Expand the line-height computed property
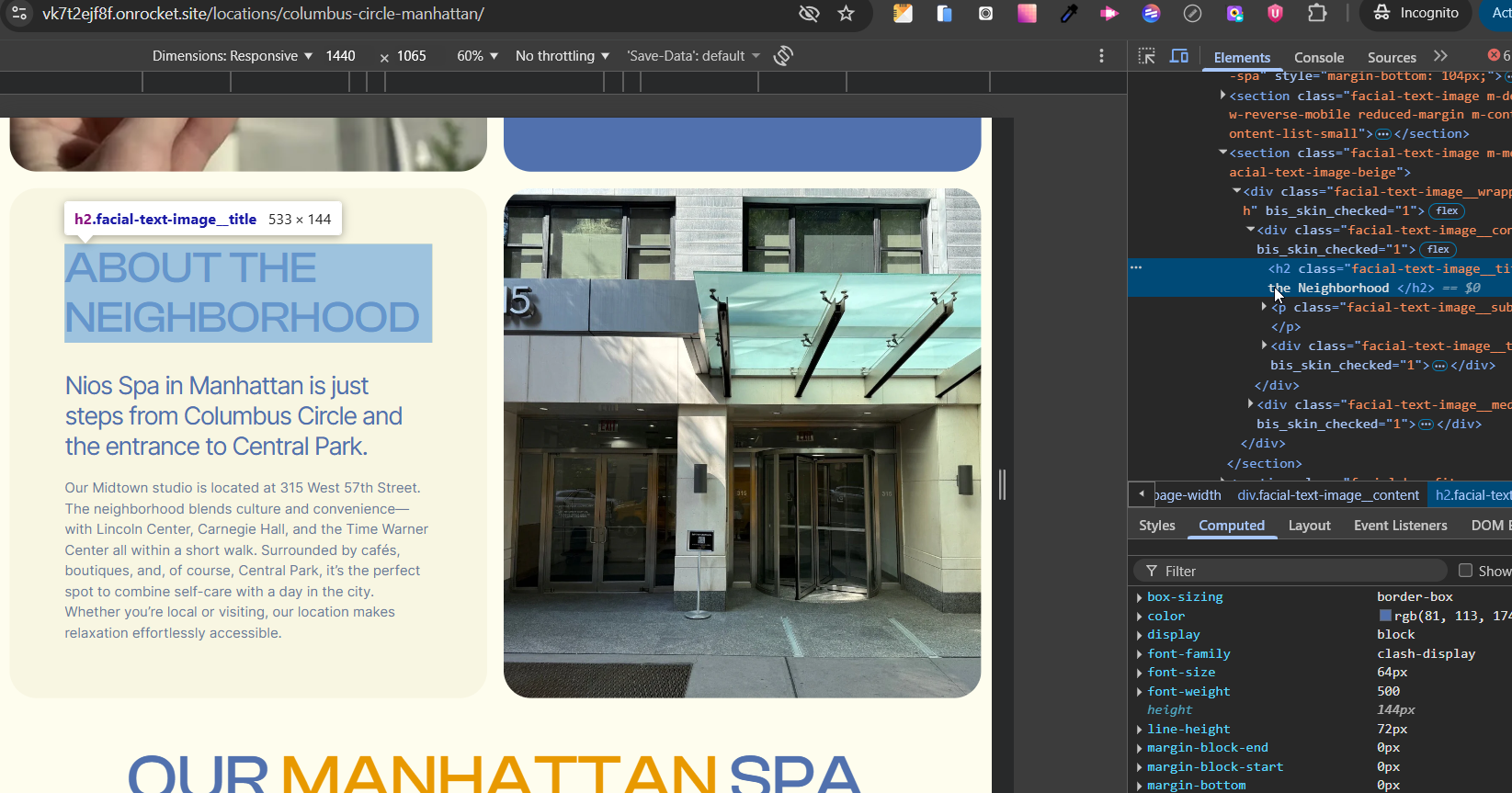 pyautogui.click(x=1140, y=730)
